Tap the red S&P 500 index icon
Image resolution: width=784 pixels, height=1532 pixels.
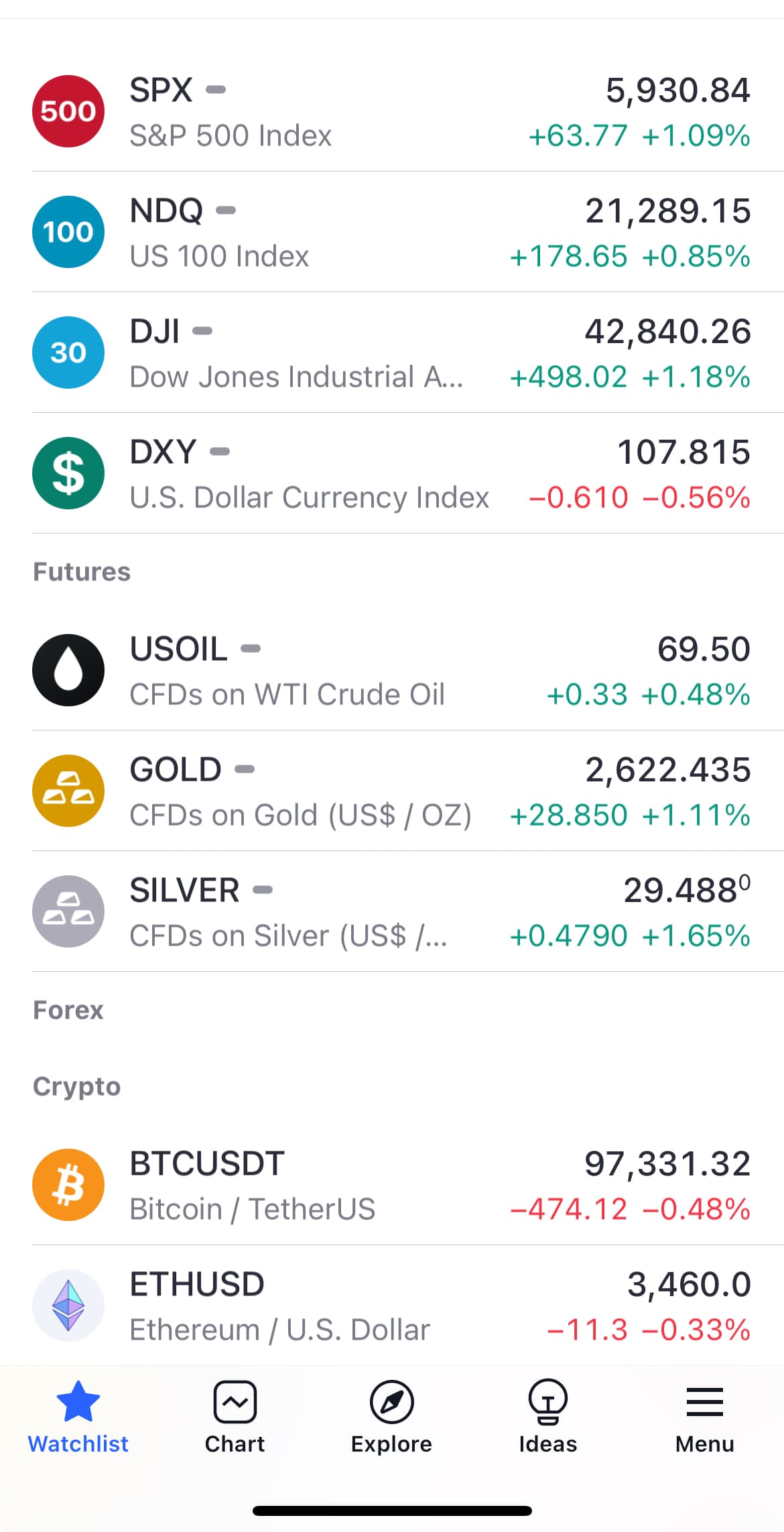68,111
